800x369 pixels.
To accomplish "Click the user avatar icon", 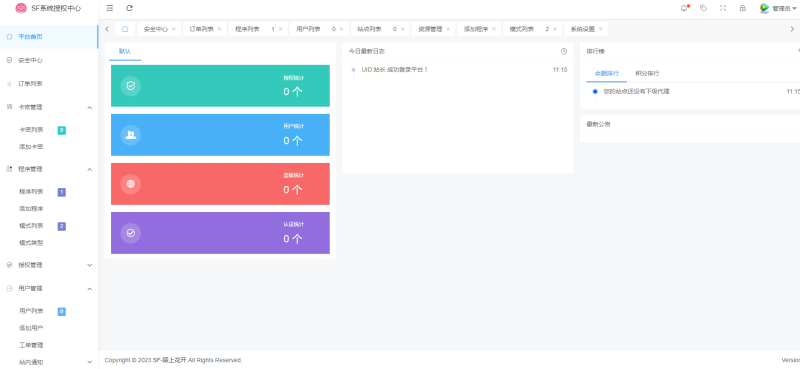I will click(764, 8).
